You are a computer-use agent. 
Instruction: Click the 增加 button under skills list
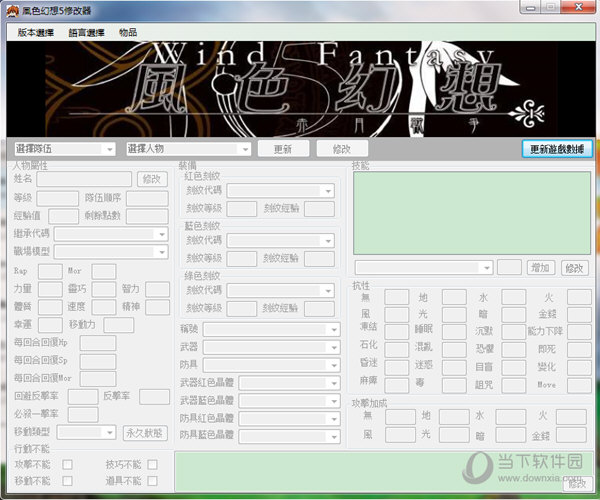tap(541, 268)
